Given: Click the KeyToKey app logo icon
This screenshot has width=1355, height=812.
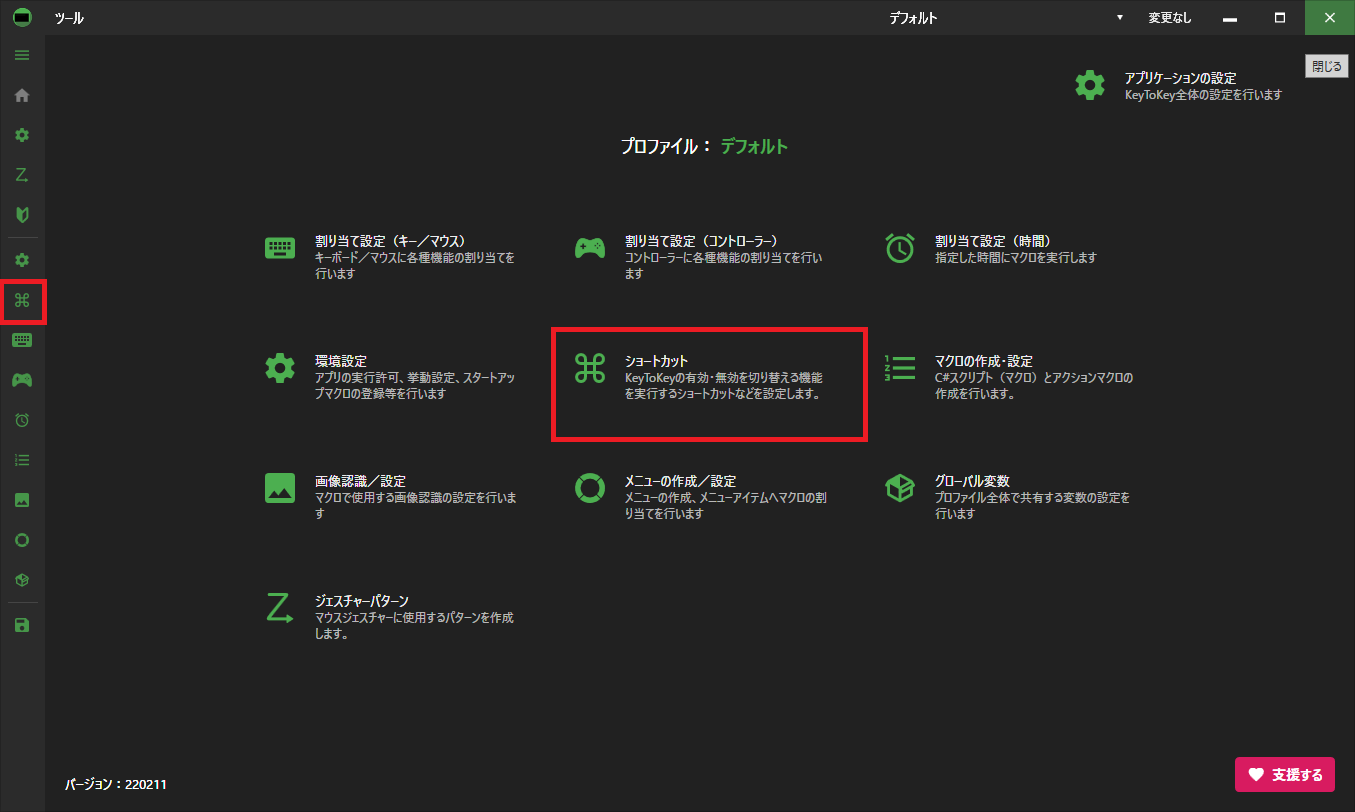Looking at the screenshot, I should [x=22, y=18].
